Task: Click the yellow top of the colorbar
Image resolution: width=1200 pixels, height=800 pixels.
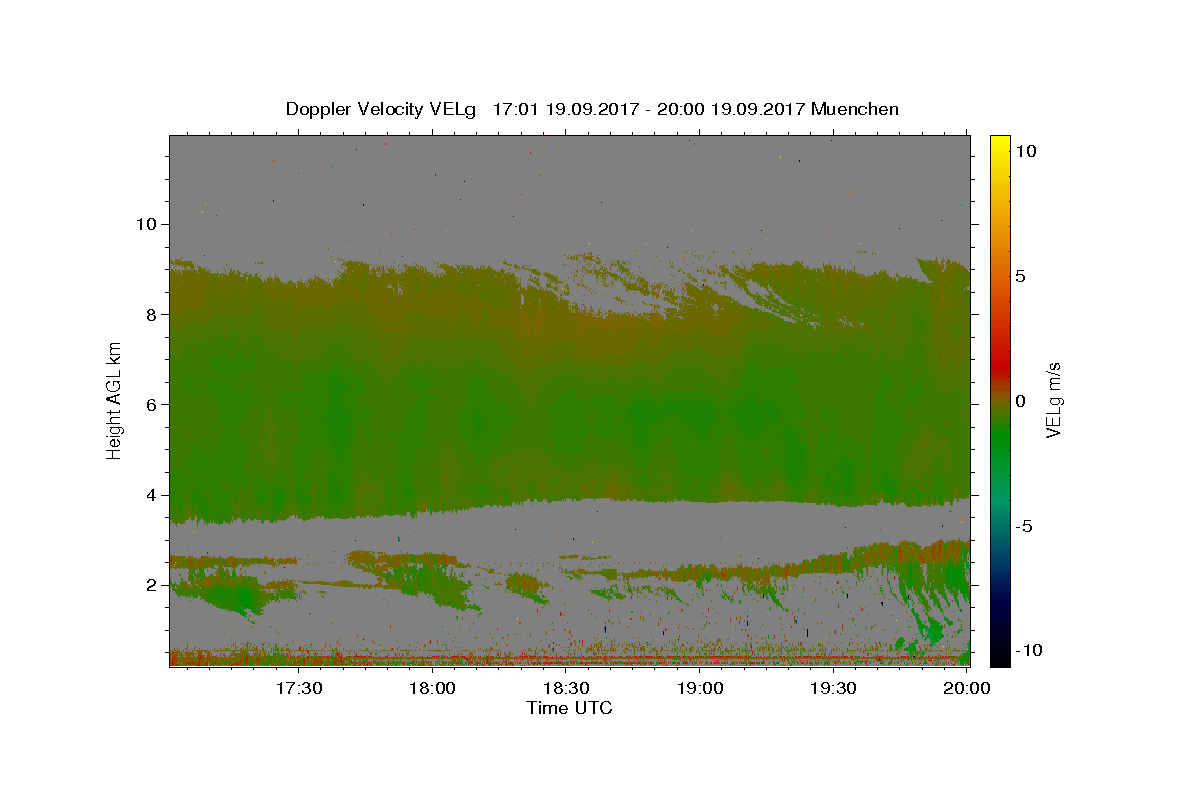Action: point(999,140)
